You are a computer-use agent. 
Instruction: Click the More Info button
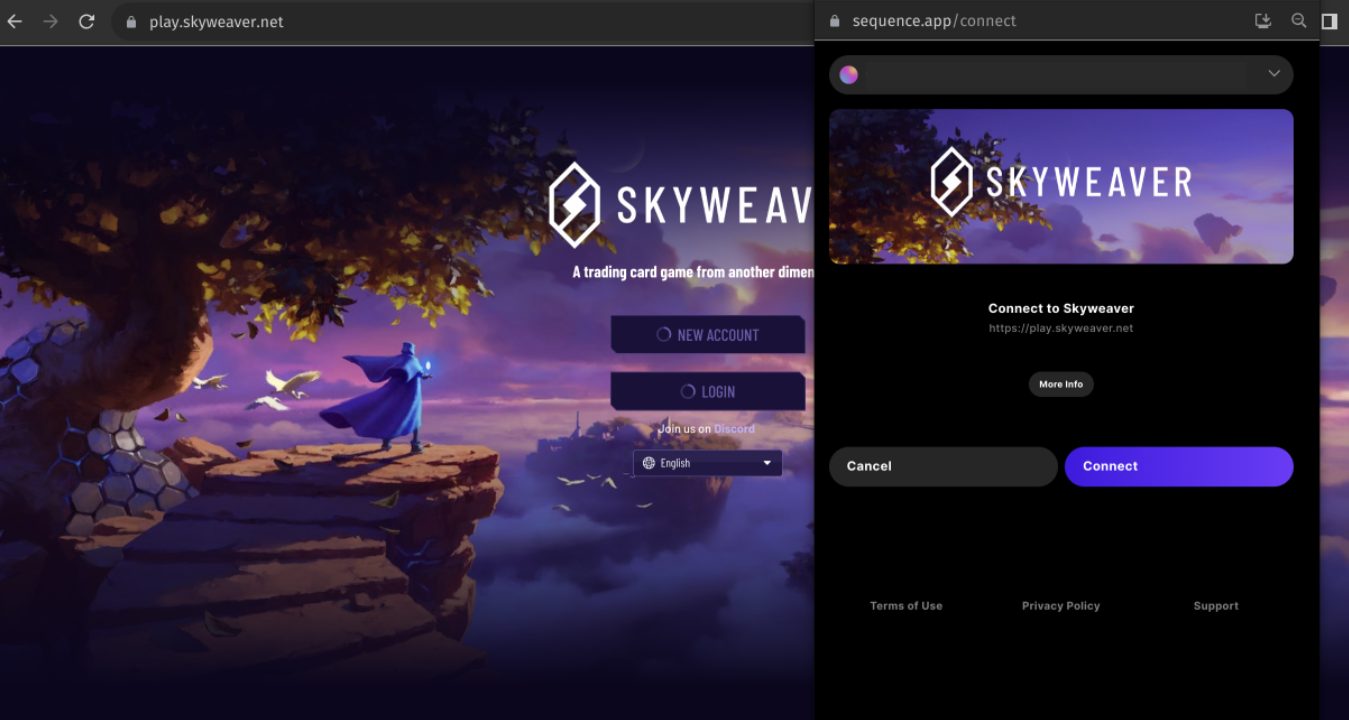(x=1060, y=384)
